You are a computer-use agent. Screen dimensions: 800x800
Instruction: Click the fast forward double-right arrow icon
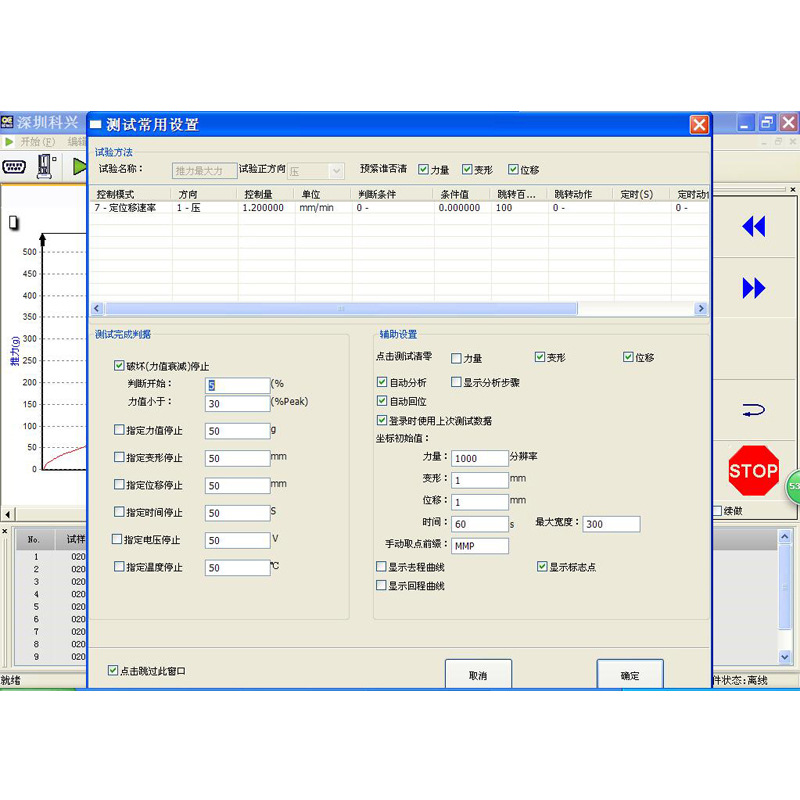(754, 288)
